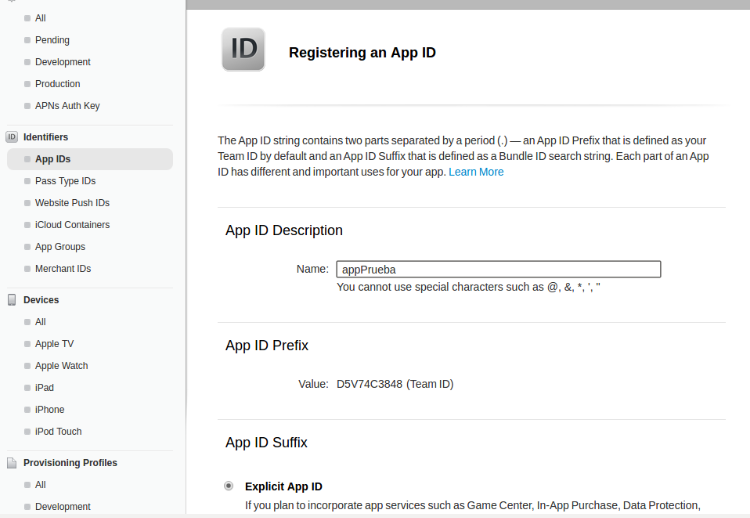Select the Explicit App ID radio button
This screenshot has width=750, height=518.
coord(229,486)
